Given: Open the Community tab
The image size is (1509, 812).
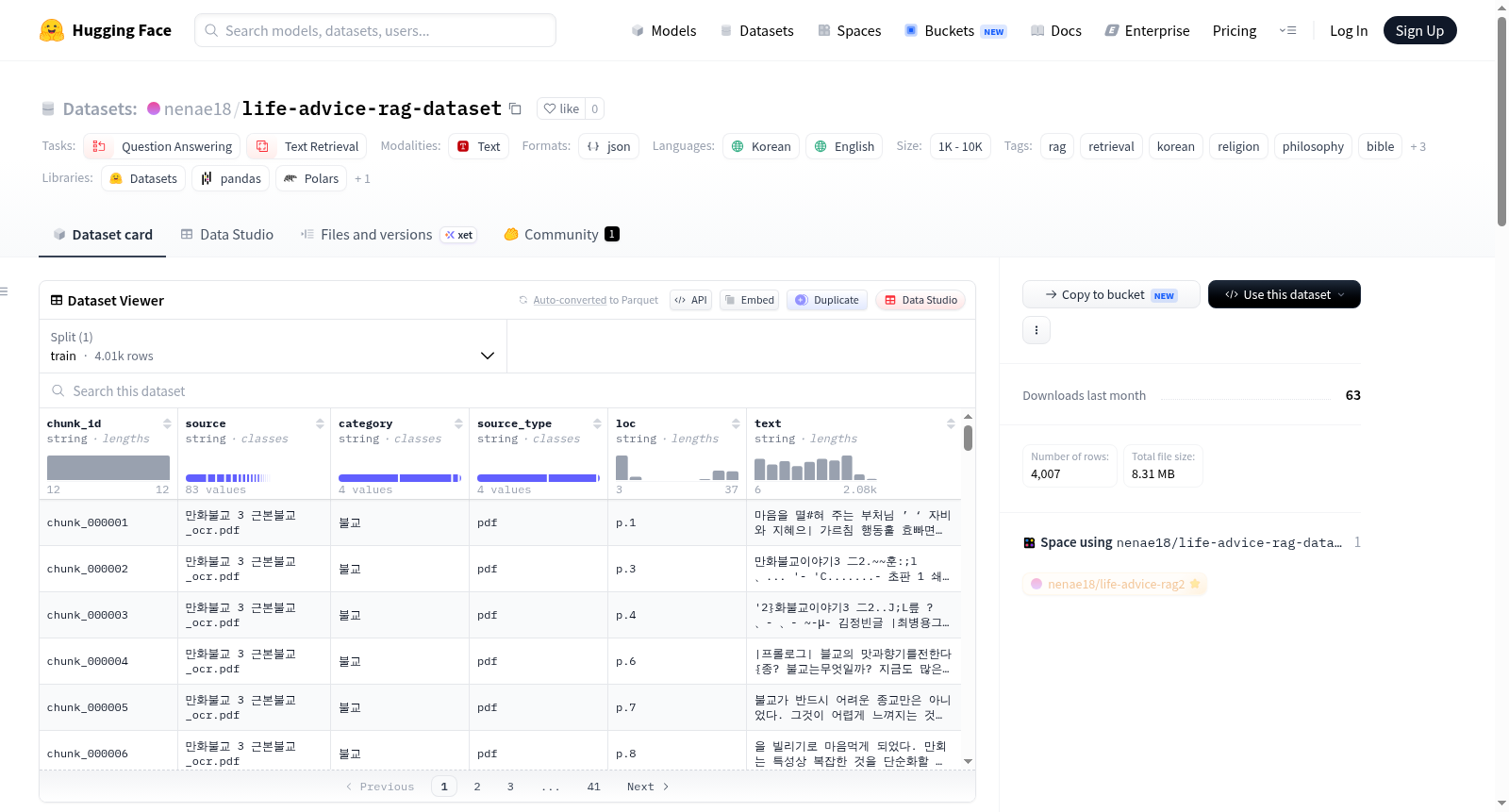Looking at the screenshot, I should [561, 234].
